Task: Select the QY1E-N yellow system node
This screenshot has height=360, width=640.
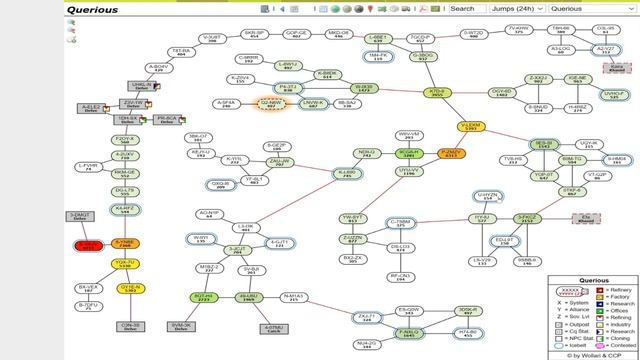Action: pos(131,289)
